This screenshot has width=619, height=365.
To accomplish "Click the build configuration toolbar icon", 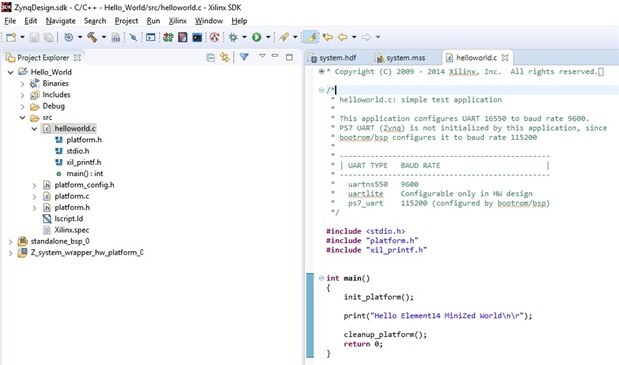I will point(69,37).
